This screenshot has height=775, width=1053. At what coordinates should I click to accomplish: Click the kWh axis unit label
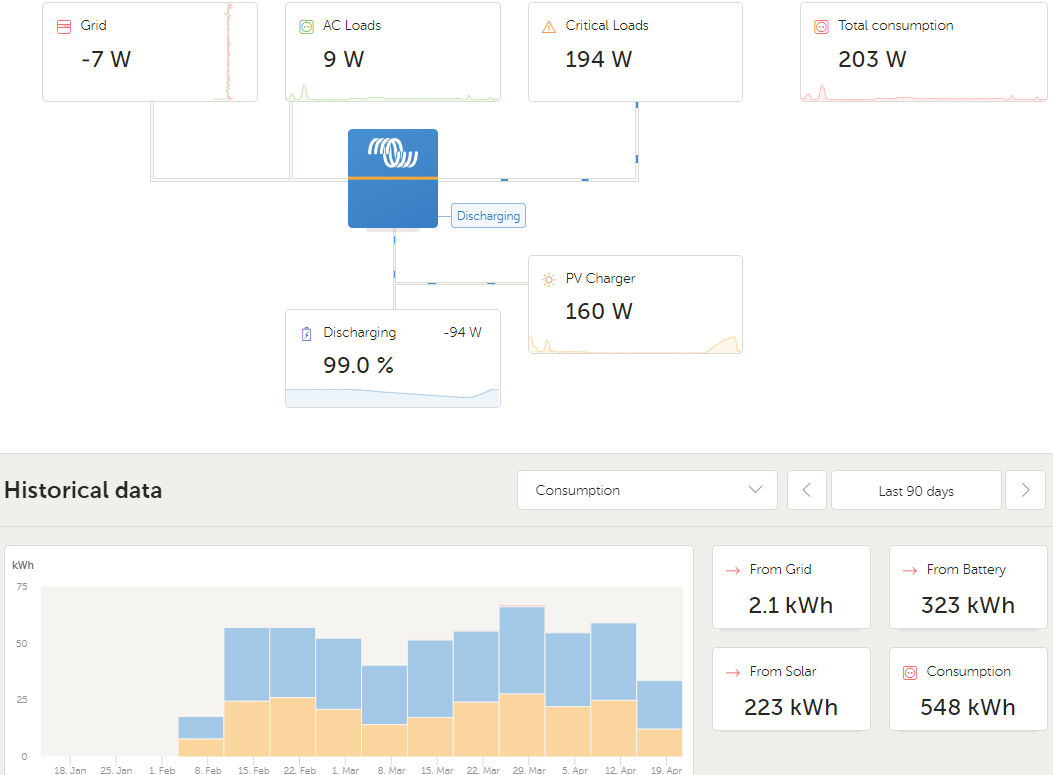tap(23, 565)
